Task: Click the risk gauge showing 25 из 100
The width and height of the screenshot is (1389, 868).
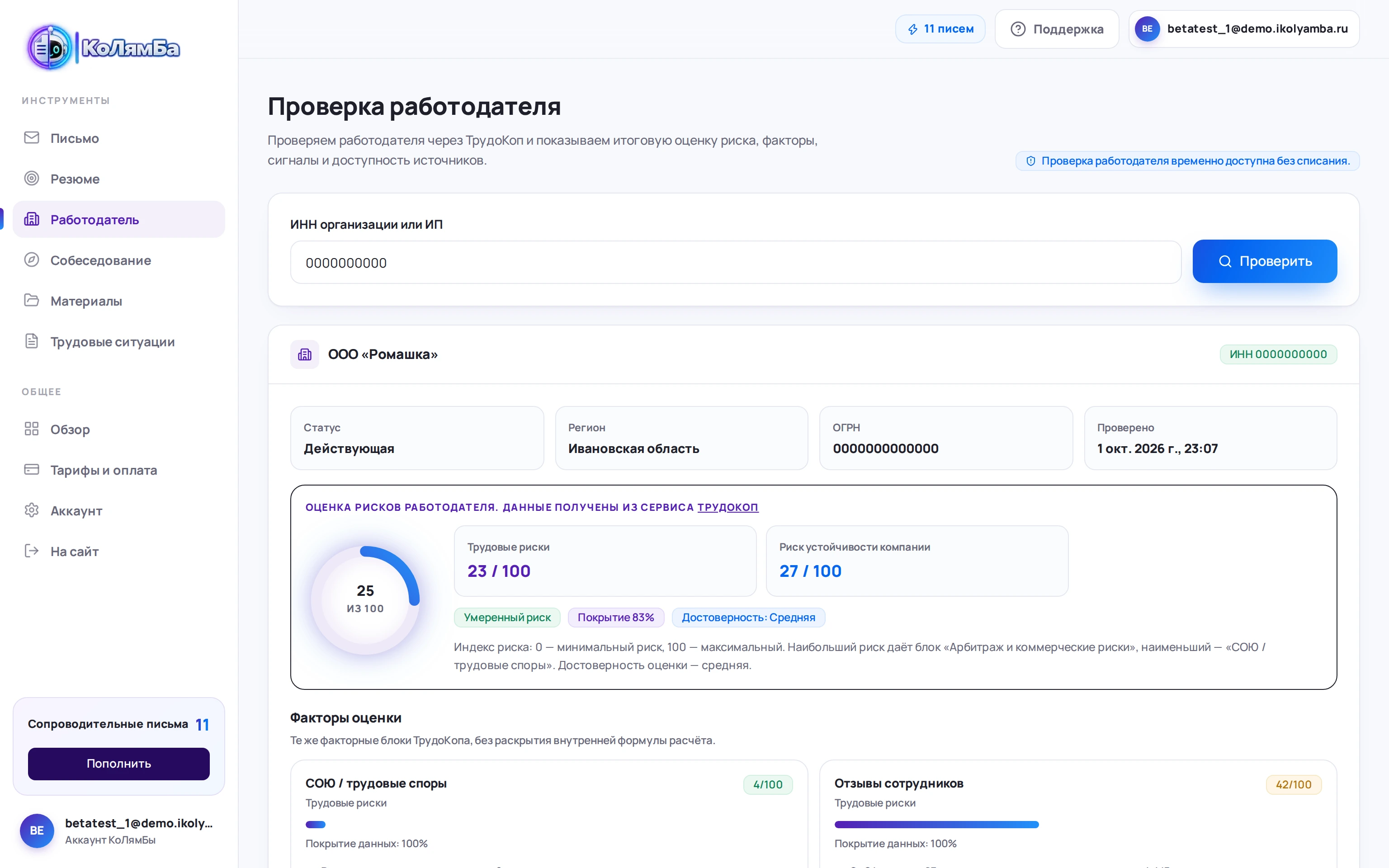Action: 366,600
